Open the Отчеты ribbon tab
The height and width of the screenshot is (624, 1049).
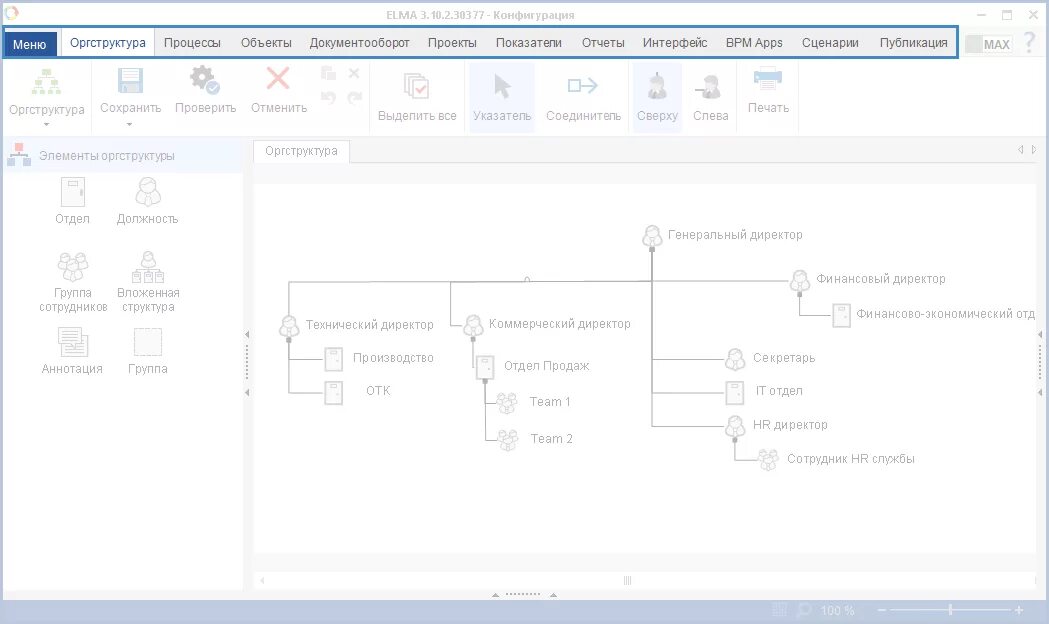(x=603, y=43)
